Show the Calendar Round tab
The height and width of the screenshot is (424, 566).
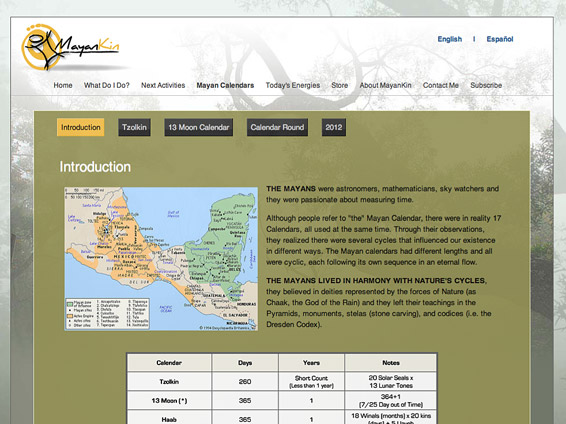pyautogui.click(x=277, y=127)
